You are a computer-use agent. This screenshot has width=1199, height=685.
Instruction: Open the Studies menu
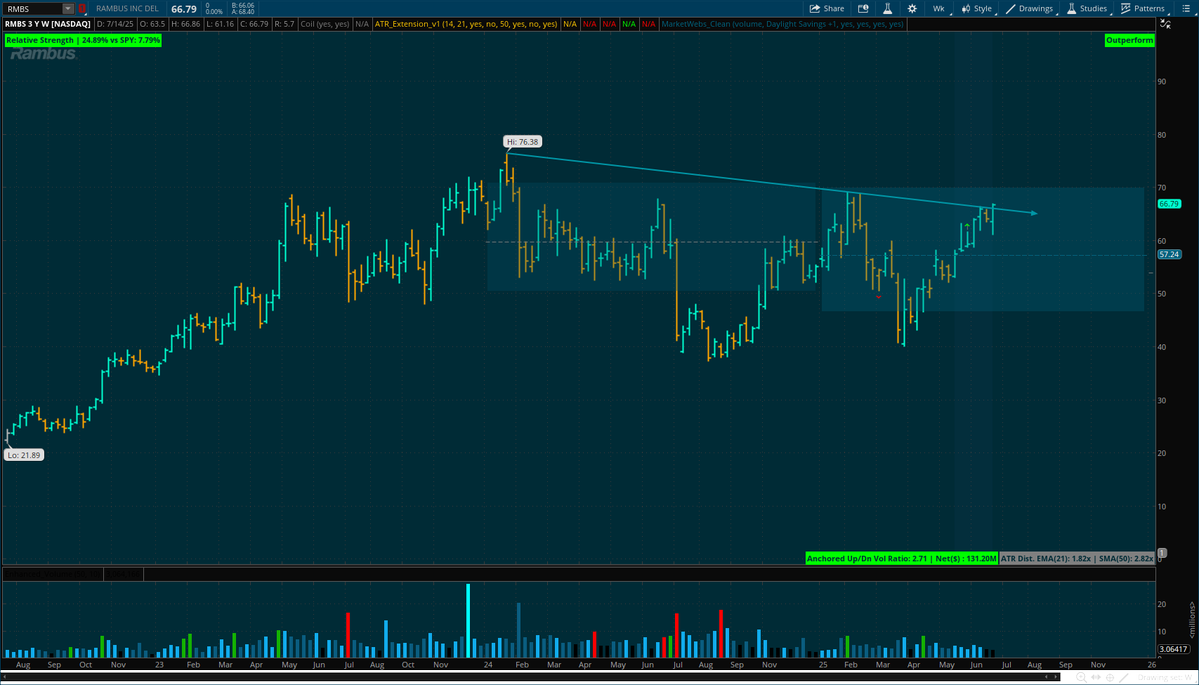tap(1087, 8)
